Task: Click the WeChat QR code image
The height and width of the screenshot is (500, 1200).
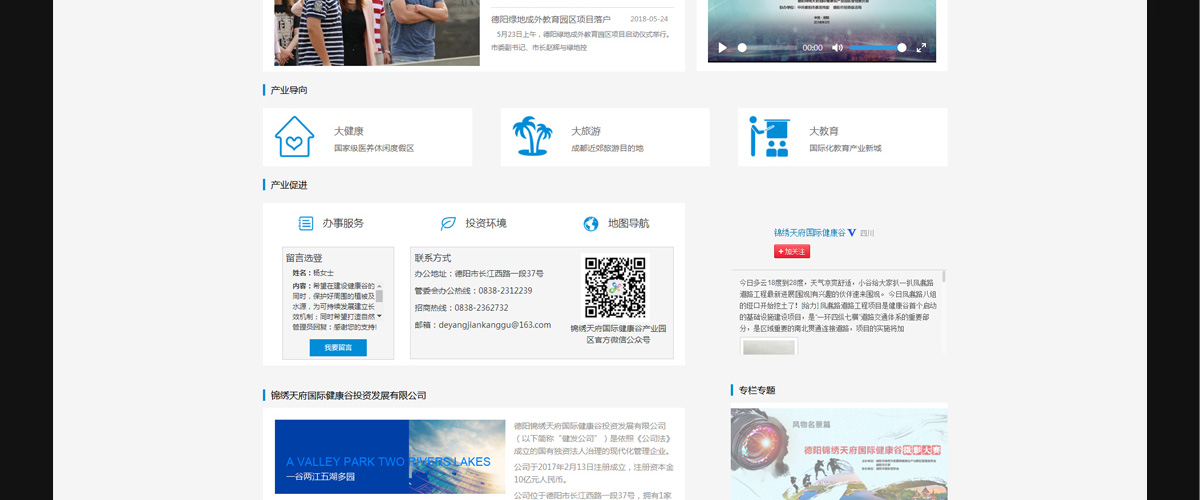Action: (615, 288)
